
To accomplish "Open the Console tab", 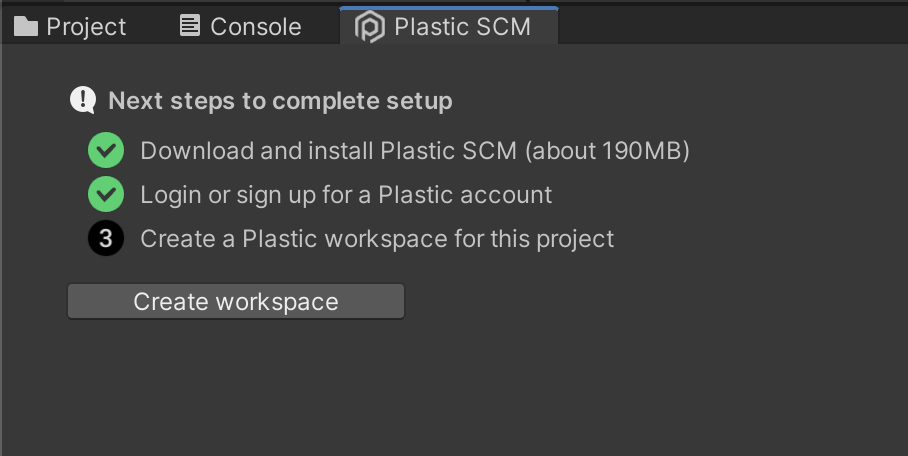I will coord(255,27).
